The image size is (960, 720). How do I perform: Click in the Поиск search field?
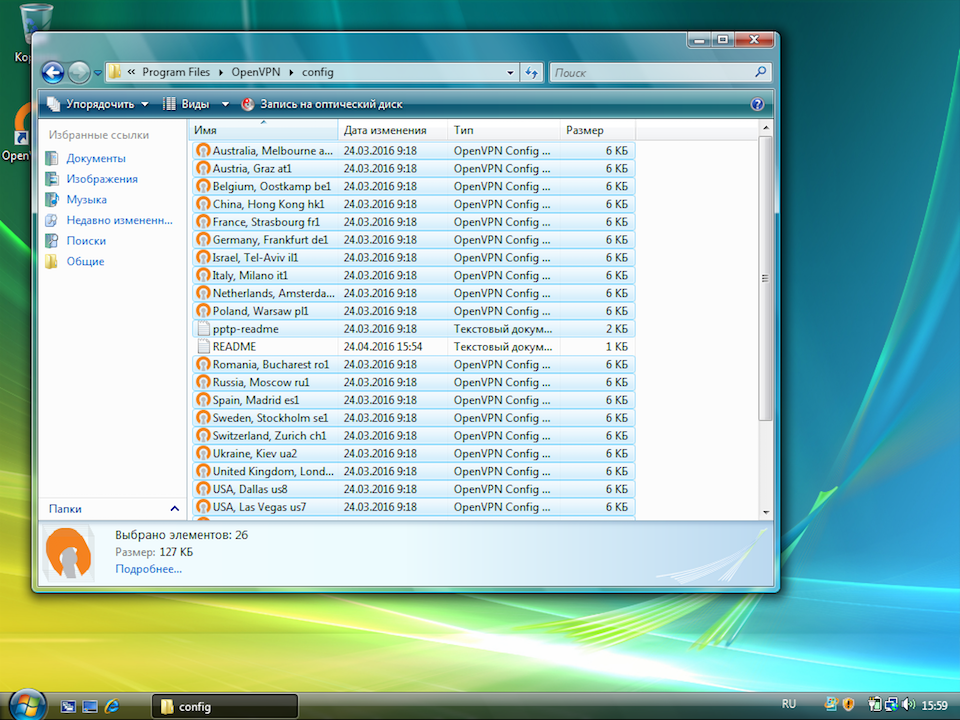click(x=652, y=73)
